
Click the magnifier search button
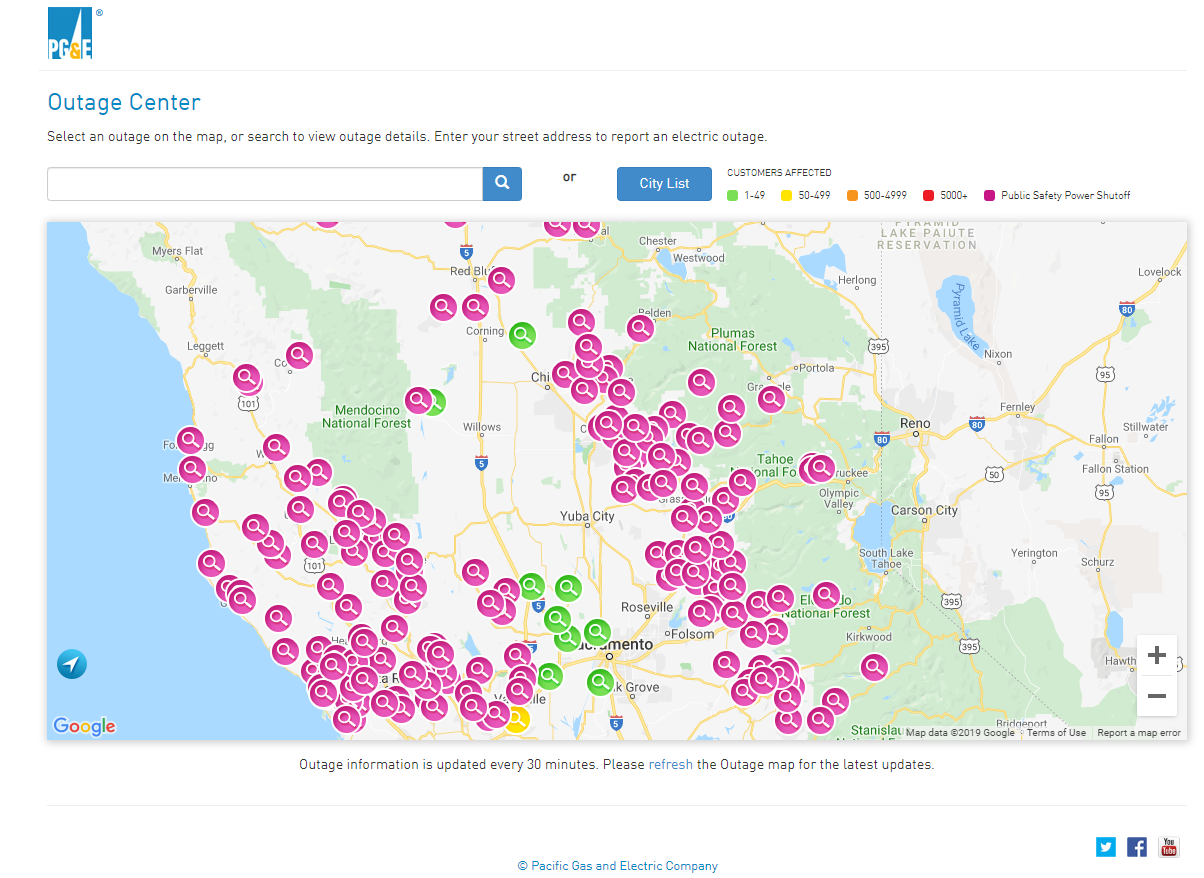pyautogui.click(x=502, y=184)
